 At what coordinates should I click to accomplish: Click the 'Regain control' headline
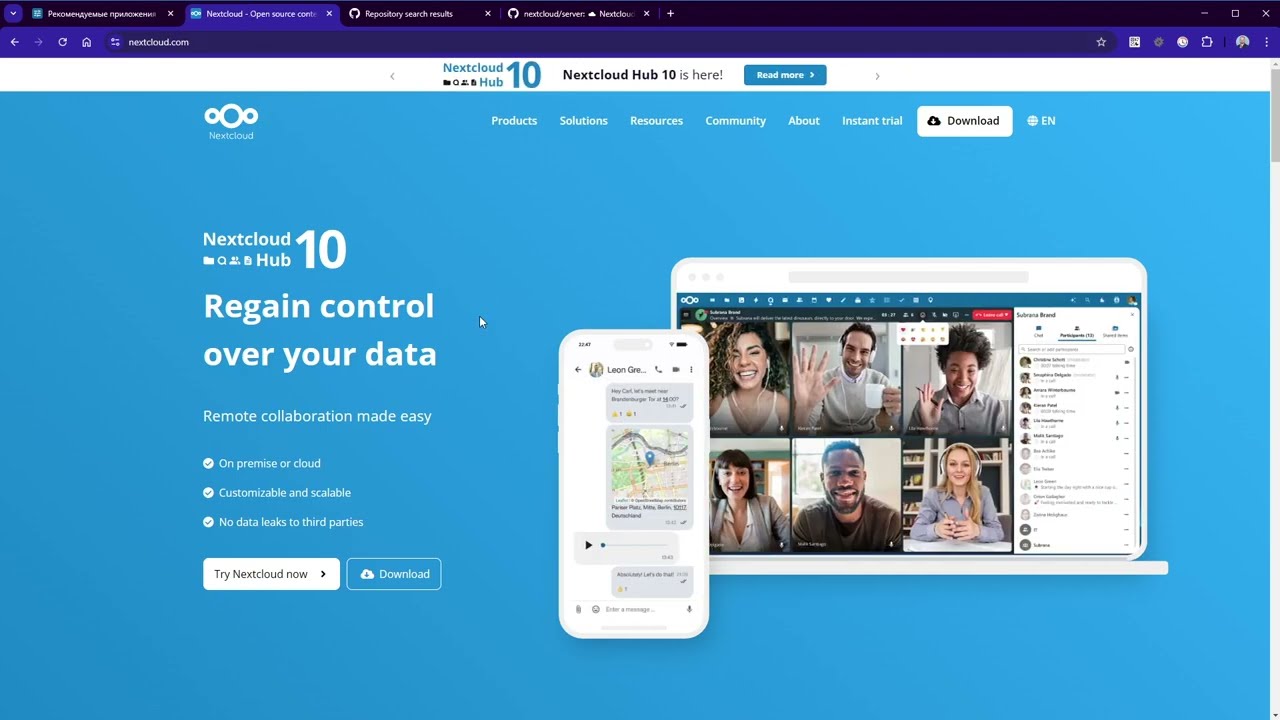point(319,306)
